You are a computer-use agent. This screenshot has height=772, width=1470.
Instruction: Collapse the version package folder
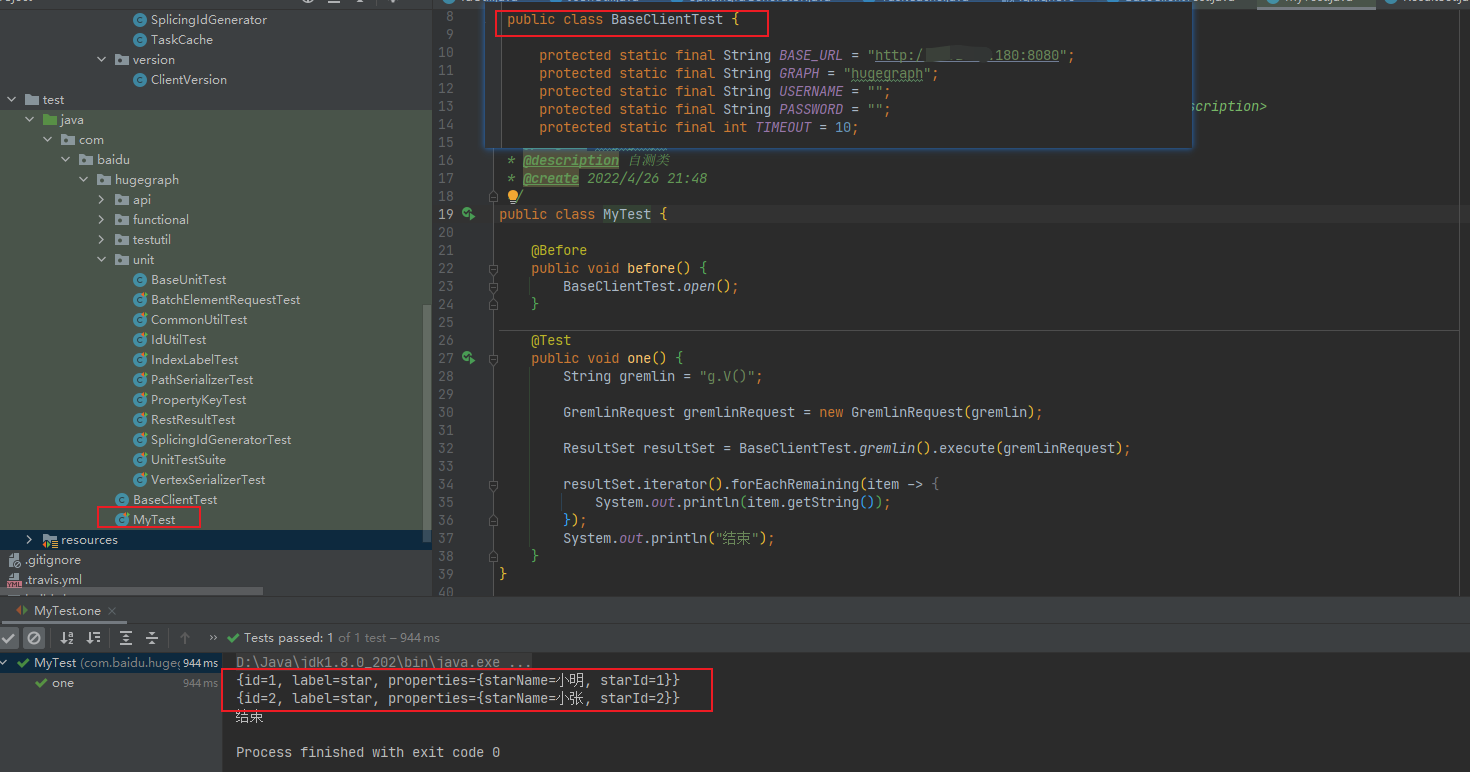point(102,59)
